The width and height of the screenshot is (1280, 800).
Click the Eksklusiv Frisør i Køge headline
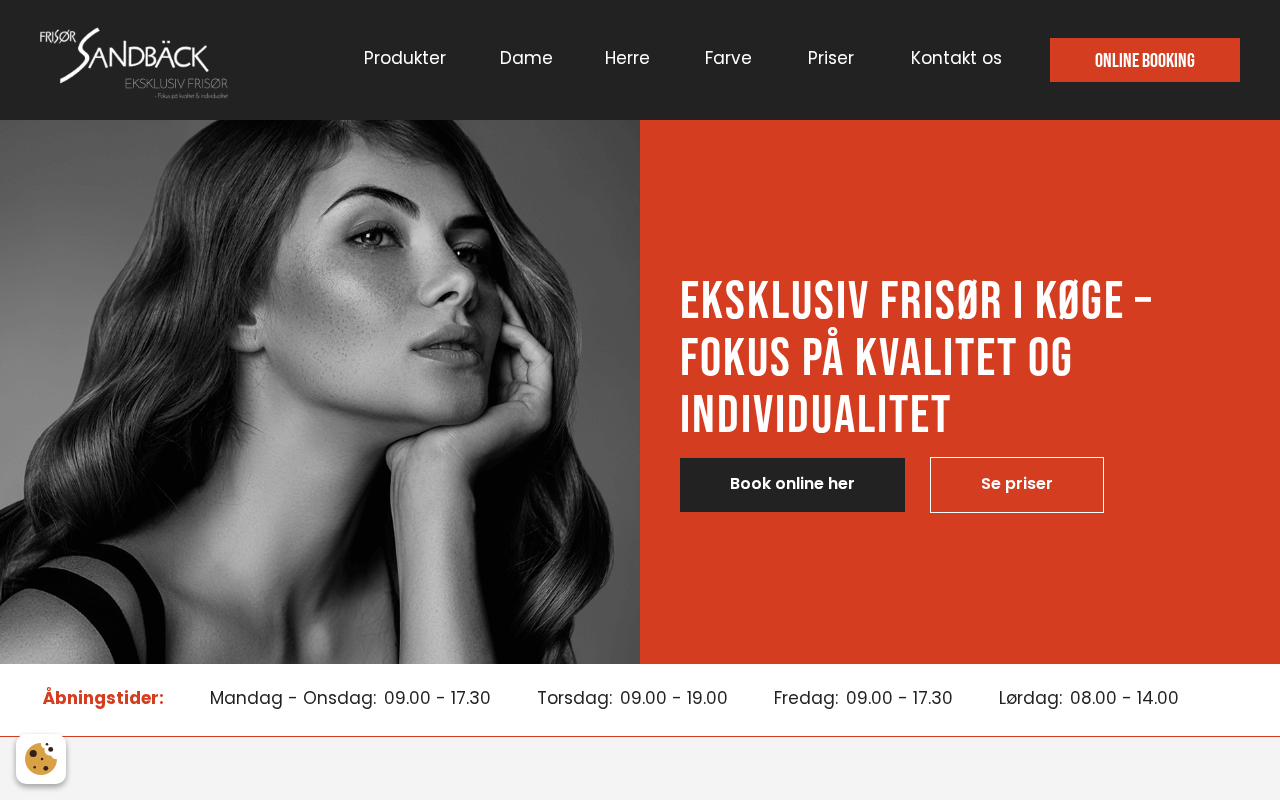pos(917,357)
